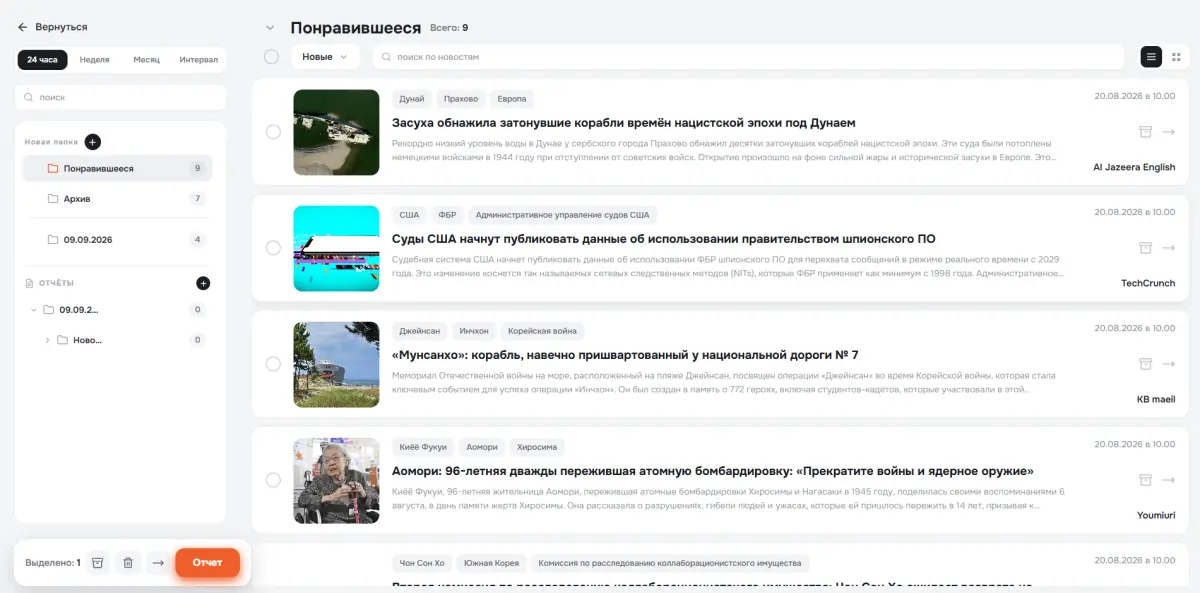
Task: Move selected items with bottom bar arrow
Action: [x=157, y=563]
